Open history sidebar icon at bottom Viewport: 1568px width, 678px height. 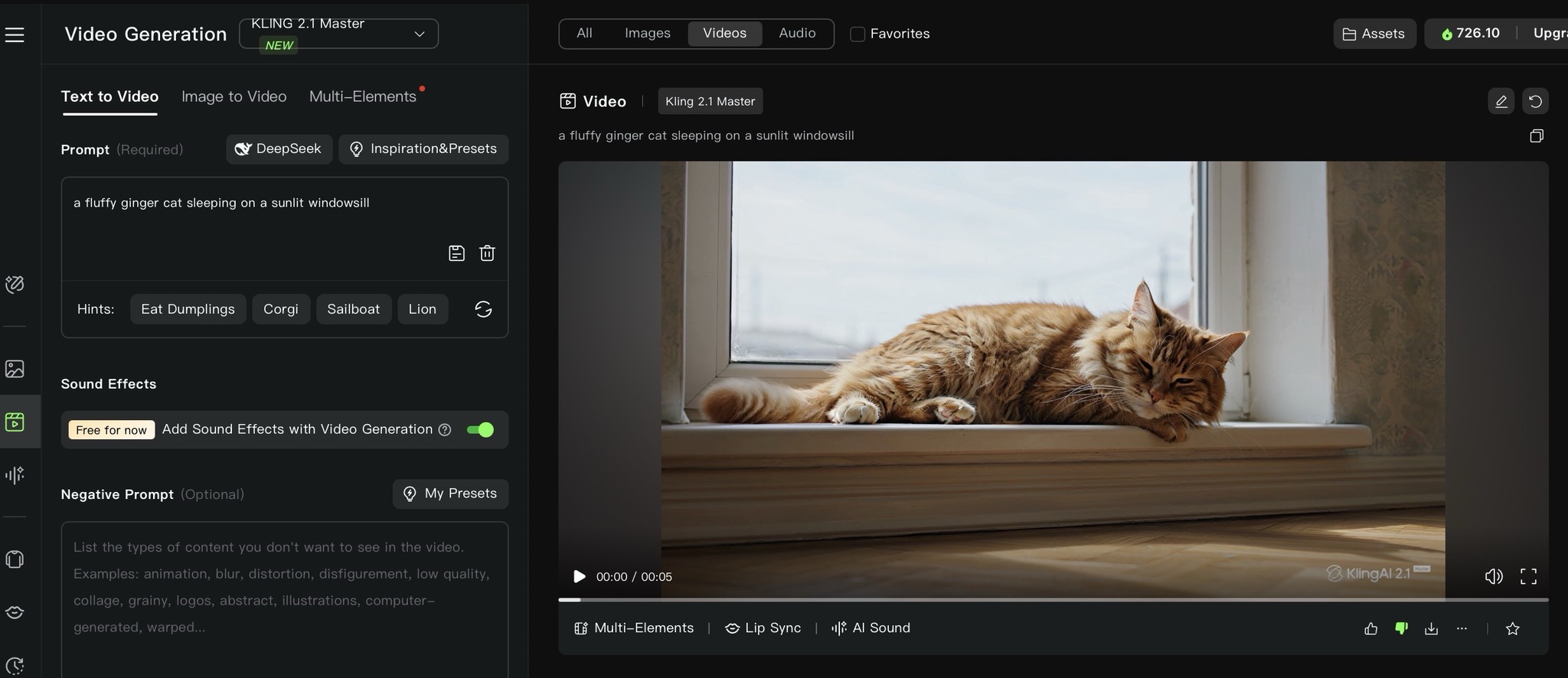pyautogui.click(x=15, y=665)
